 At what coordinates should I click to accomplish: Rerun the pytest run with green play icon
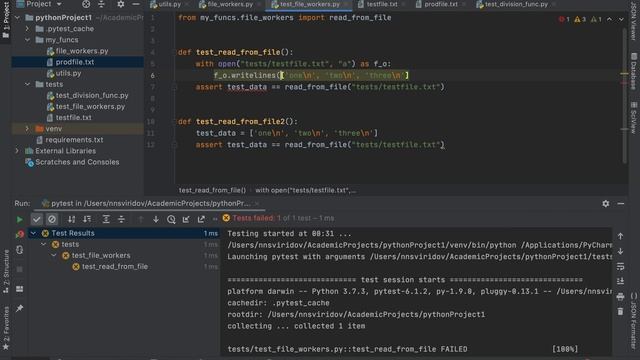[19, 219]
